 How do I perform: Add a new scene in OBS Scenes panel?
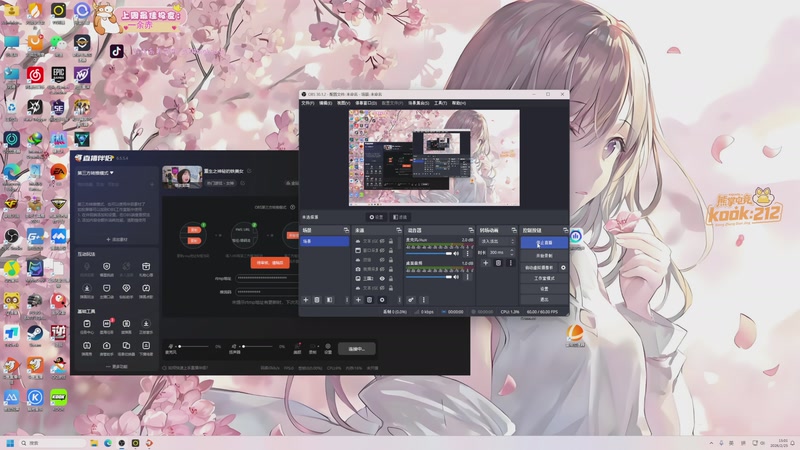(306, 300)
